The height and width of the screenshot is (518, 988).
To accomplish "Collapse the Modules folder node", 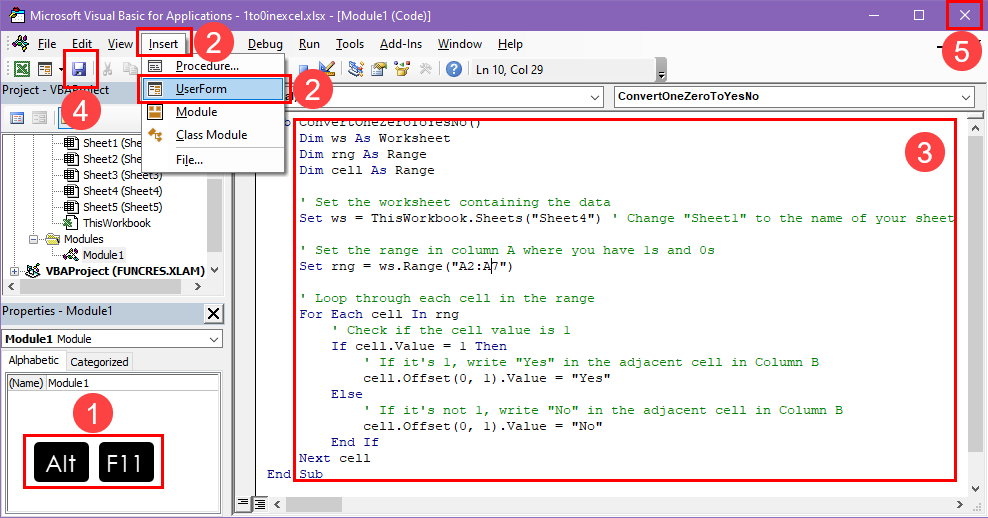I will 33,239.
